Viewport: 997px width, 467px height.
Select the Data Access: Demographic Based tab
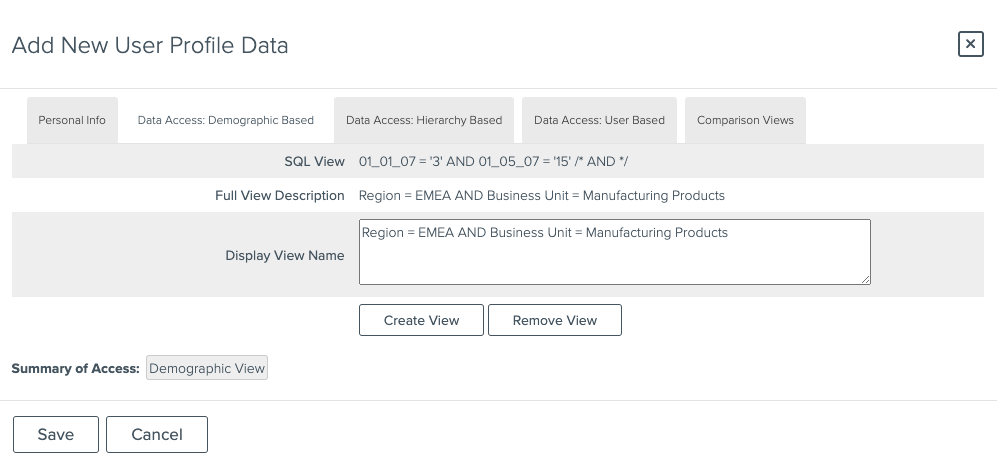226,120
